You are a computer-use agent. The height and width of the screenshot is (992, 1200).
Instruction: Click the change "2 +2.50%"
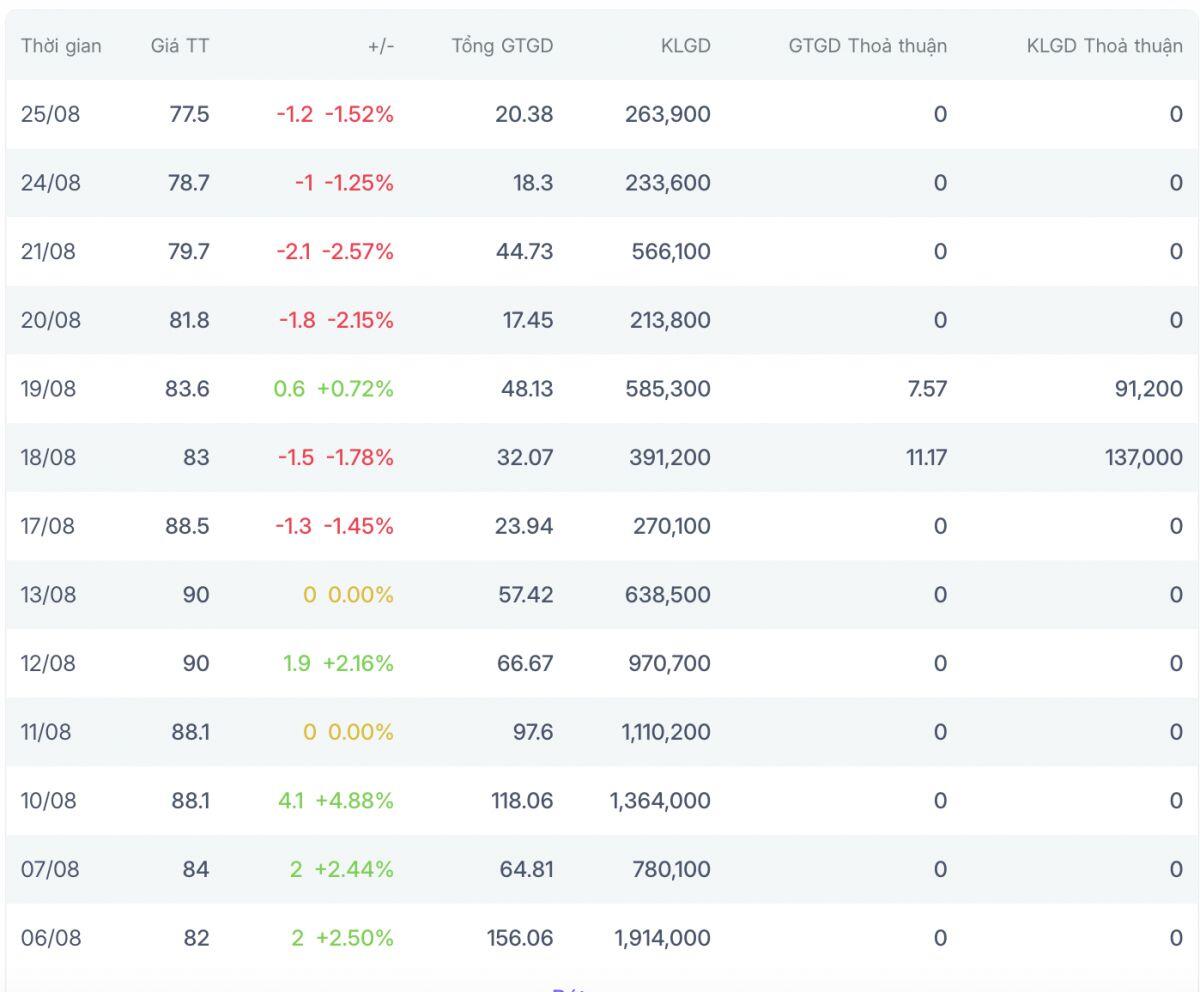point(343,938)
